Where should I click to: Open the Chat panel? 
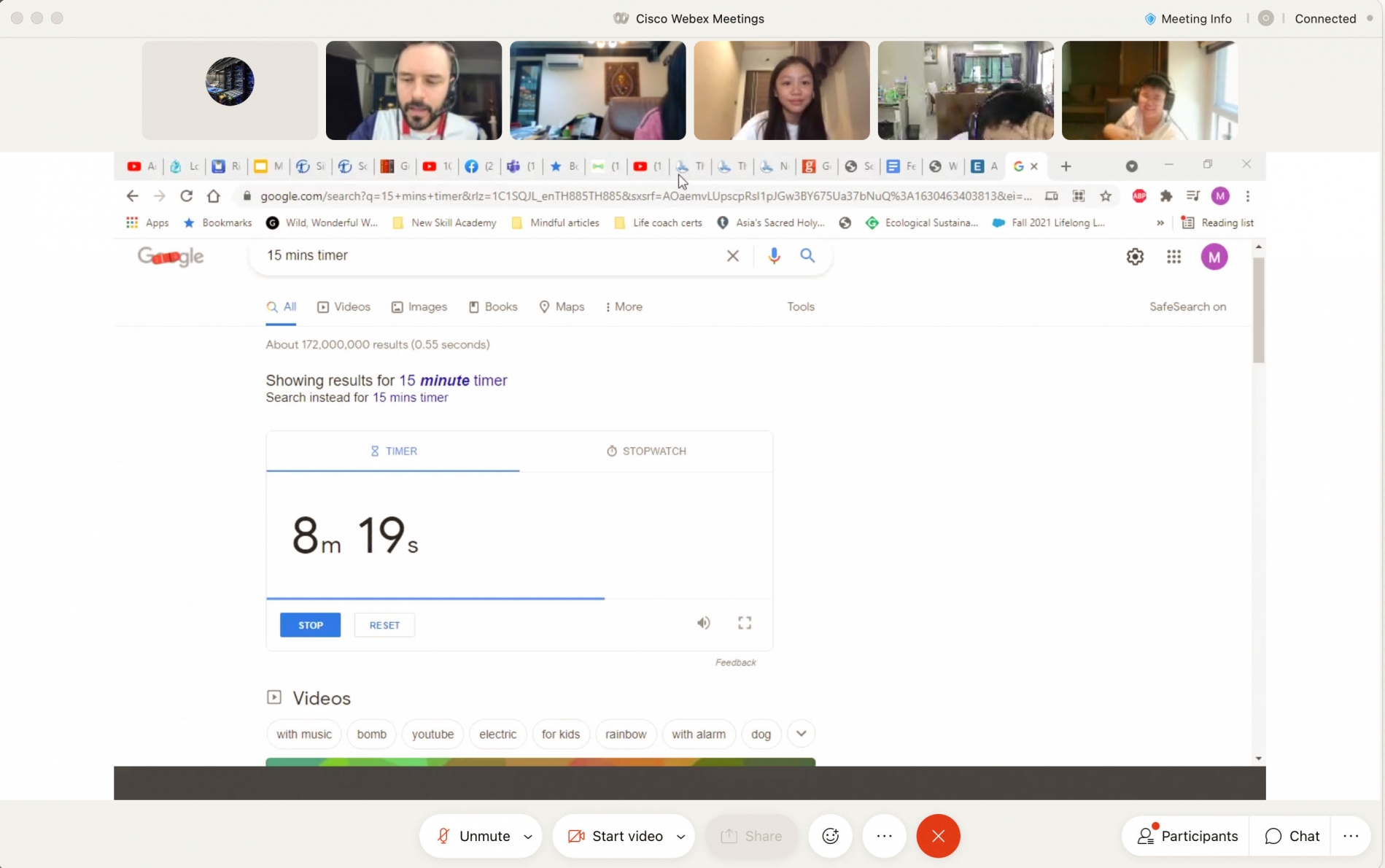(1292, 836)
